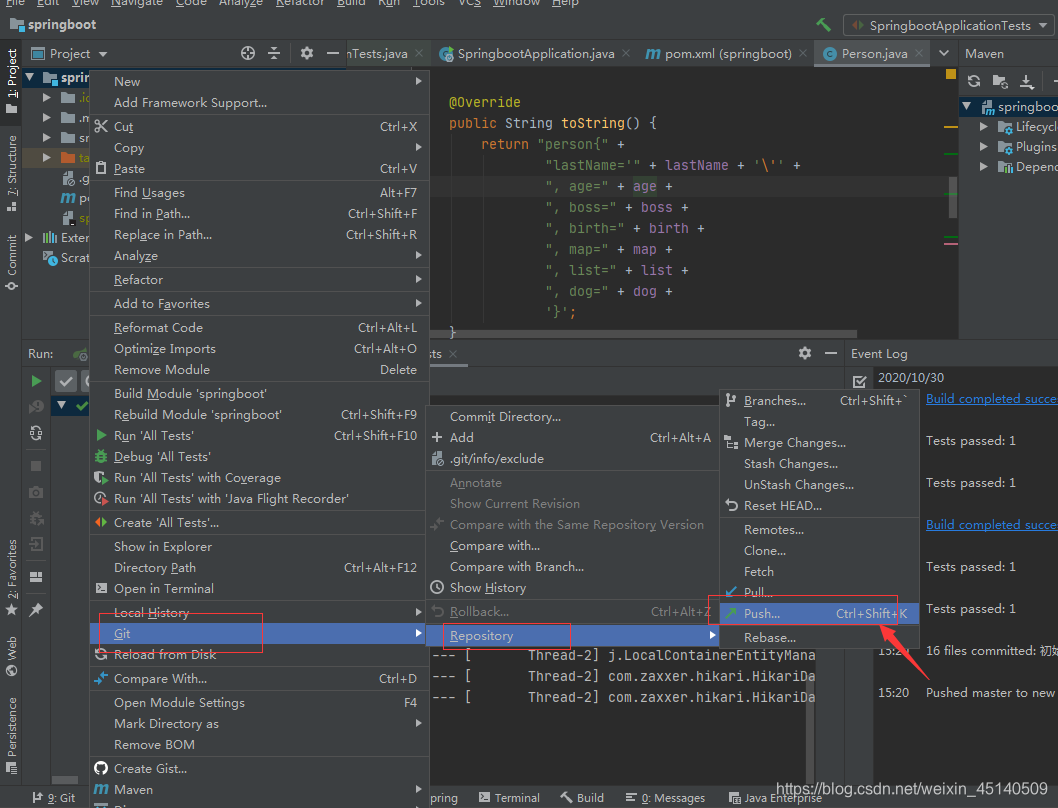Open the SpringbootApplicationTests run configuration dropdown
Viewport: 1058px width, 808px height.
(949, 26)
